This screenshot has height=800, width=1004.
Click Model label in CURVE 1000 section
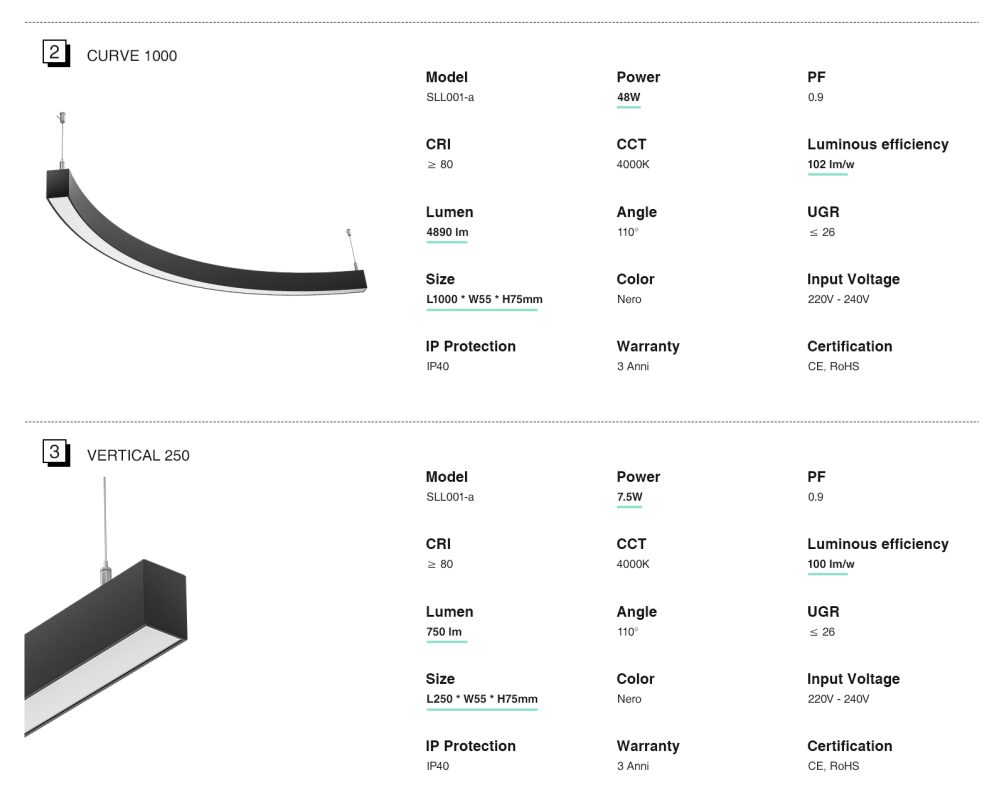(446, 77)
